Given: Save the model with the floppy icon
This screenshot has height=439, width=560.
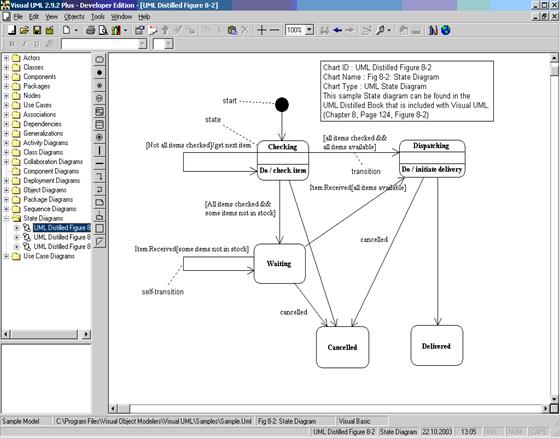Looking at the screenshot, I should click(x=37, y=30).
